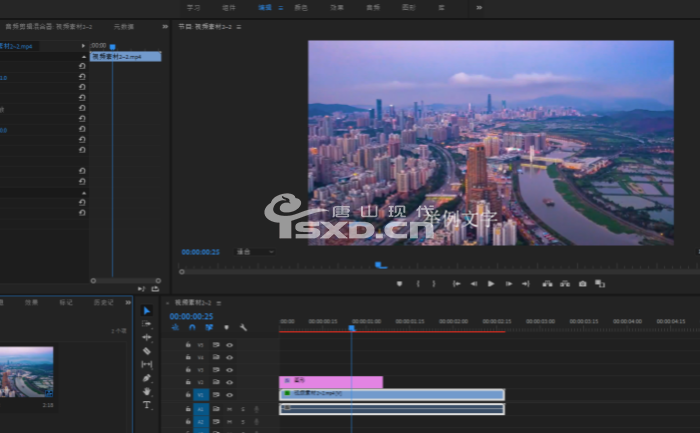Toggle Linked Selection in timeline

point(209,327)
